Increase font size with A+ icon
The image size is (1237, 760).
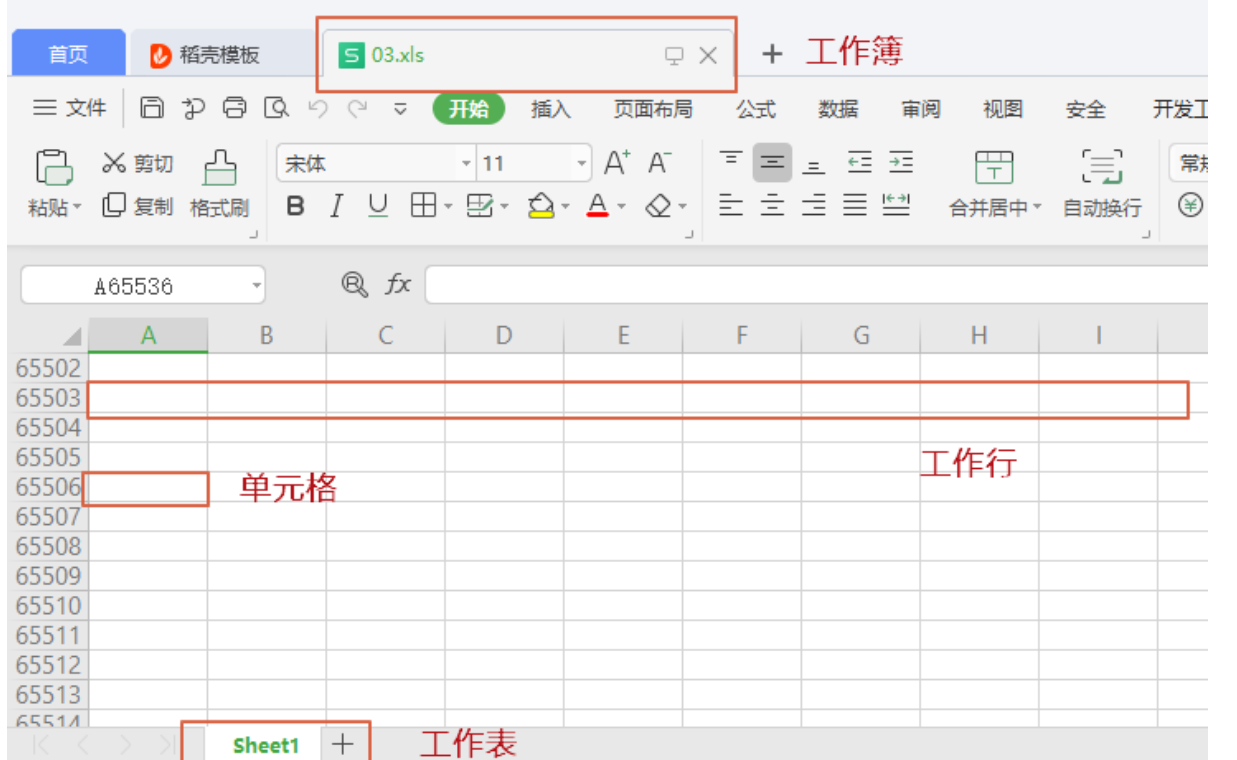click(617, 162)
